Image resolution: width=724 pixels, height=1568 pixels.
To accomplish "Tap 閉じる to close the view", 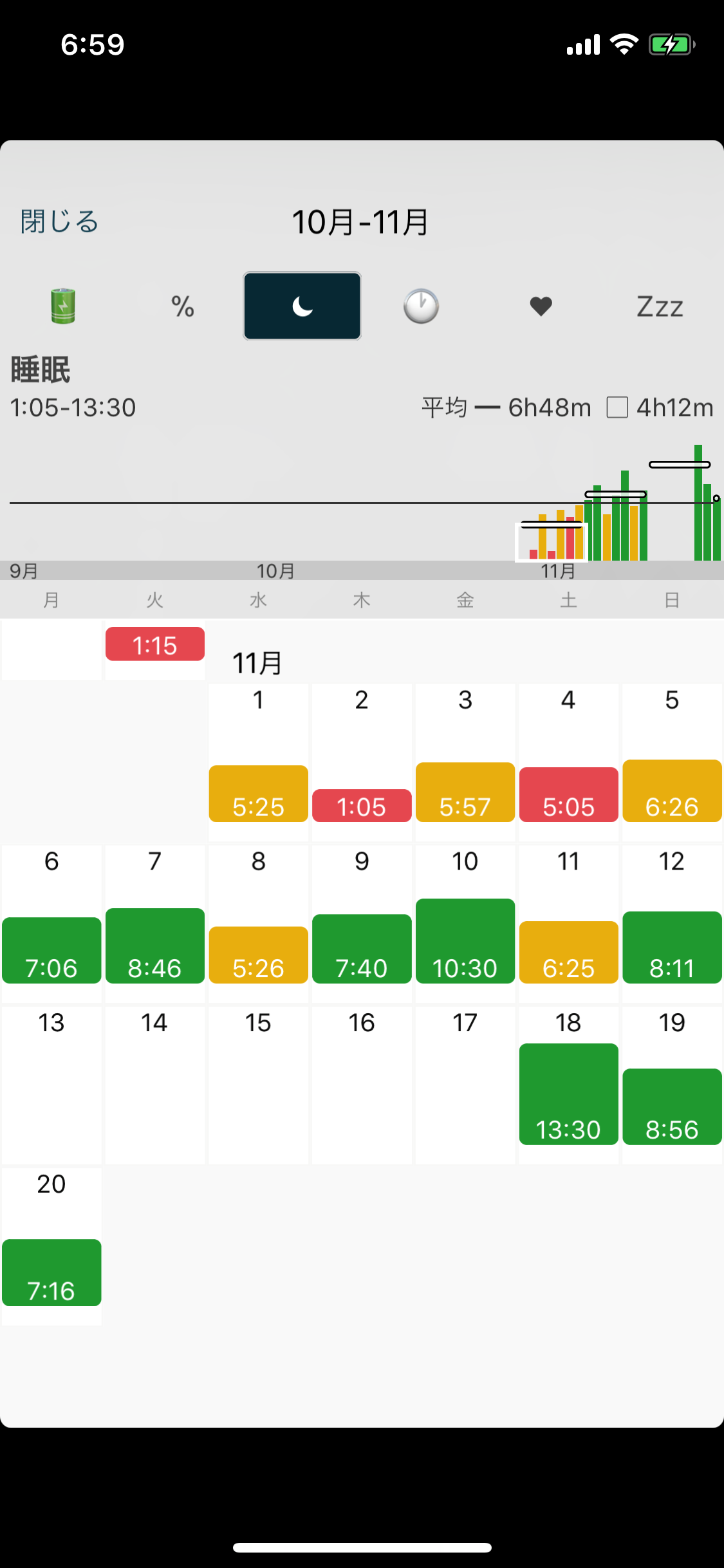I will 59,221.
